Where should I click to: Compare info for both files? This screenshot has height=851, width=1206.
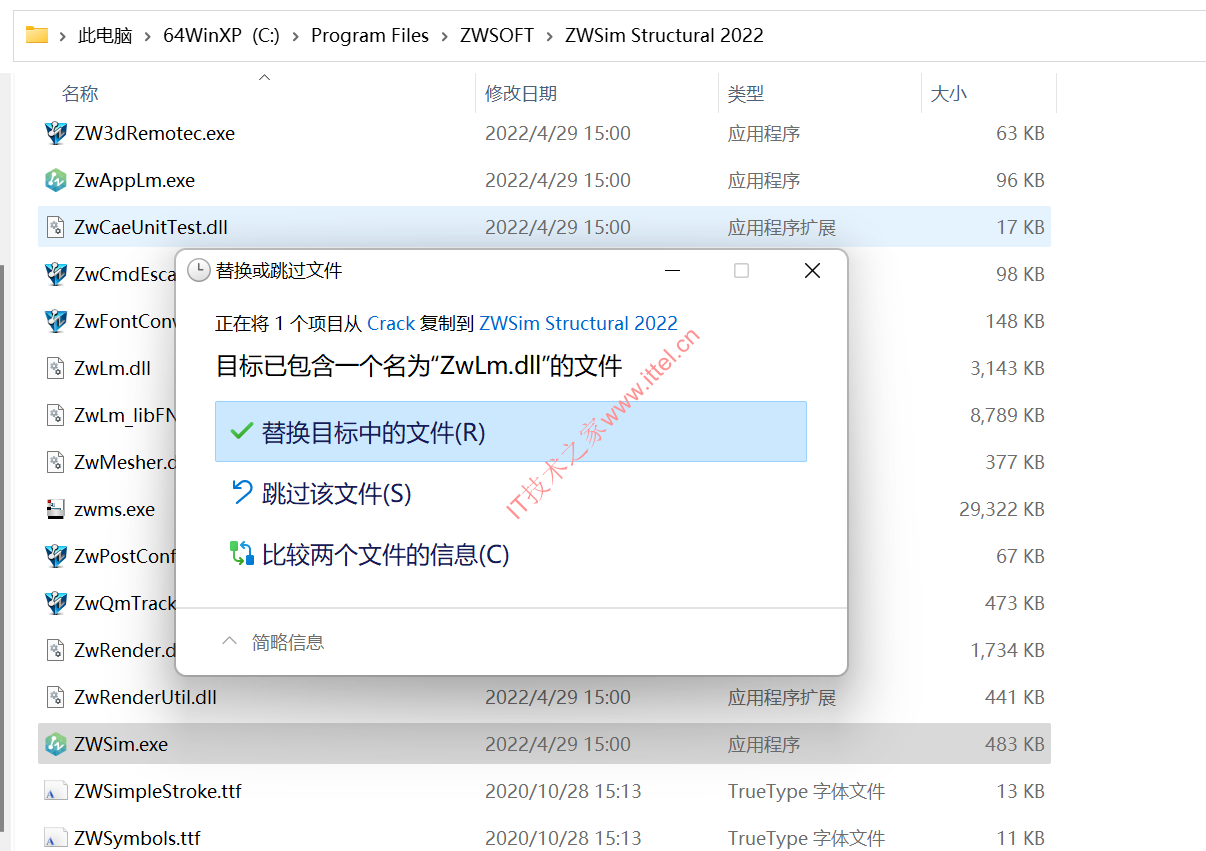511,554
